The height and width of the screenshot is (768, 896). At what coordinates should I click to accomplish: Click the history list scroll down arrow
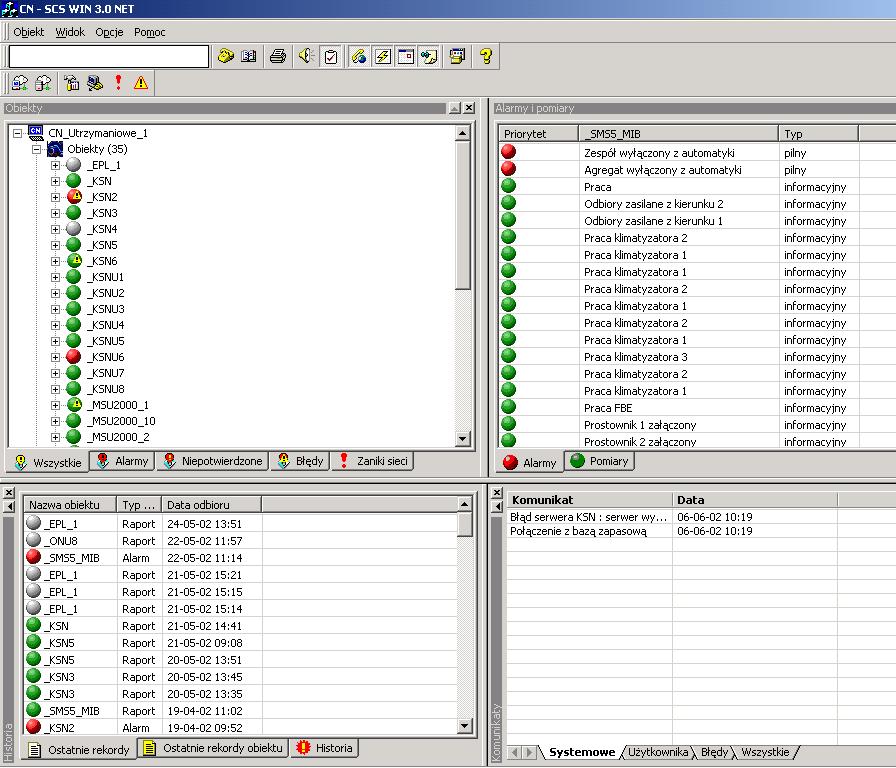465,726
